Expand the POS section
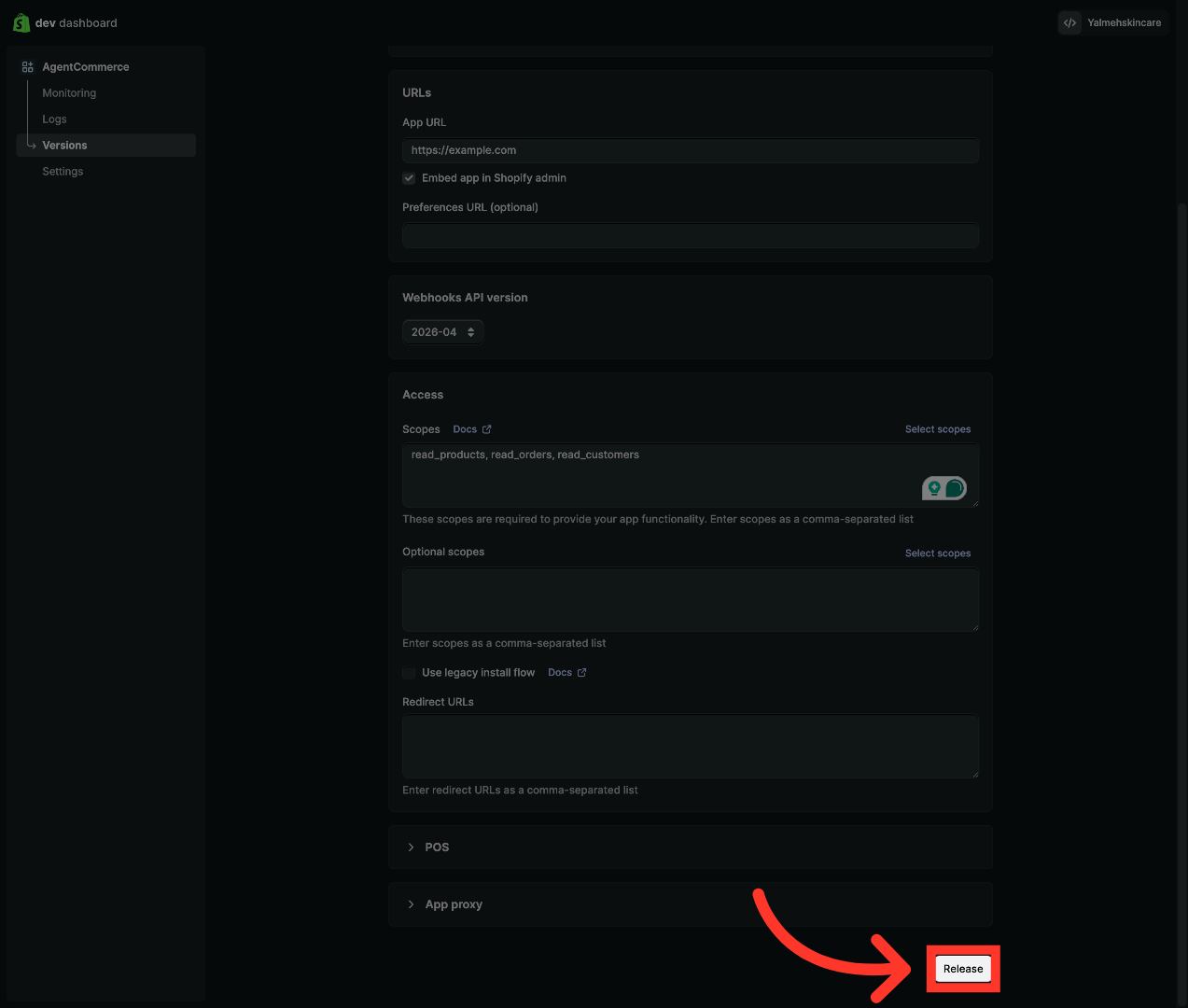The height and width of the screenshot is (1008, 1188). tap(691, 847)
